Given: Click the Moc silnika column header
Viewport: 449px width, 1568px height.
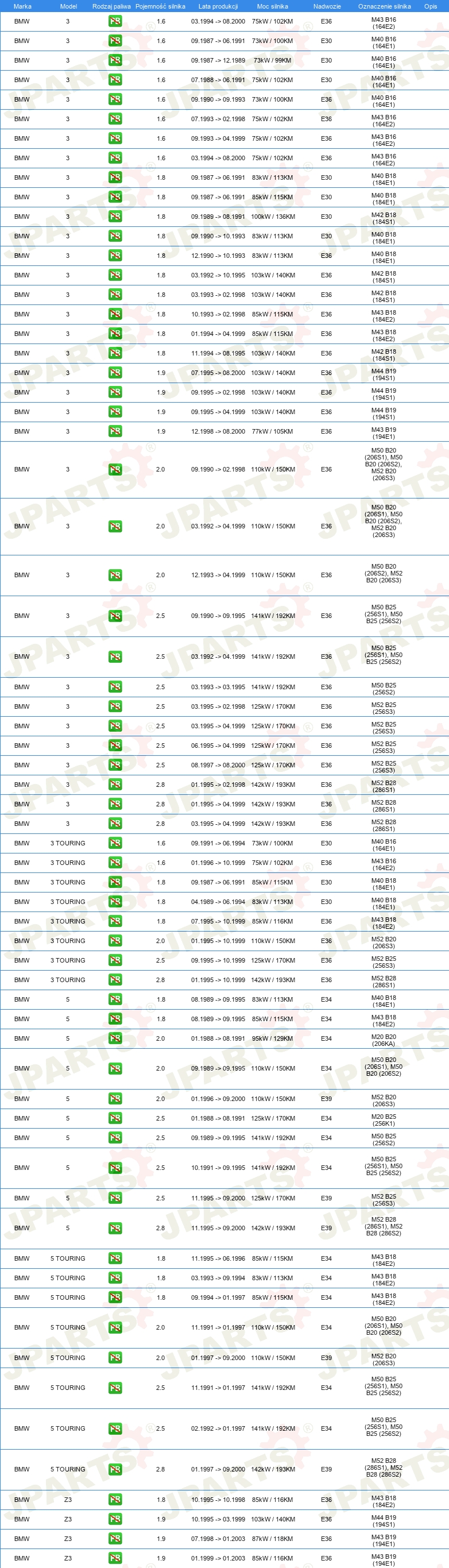Looking at the screenshot, I should (x=273, y=6).
